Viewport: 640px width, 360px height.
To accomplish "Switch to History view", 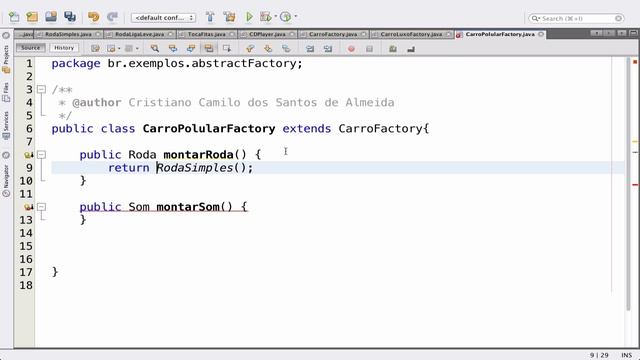I will coord(64,48).
